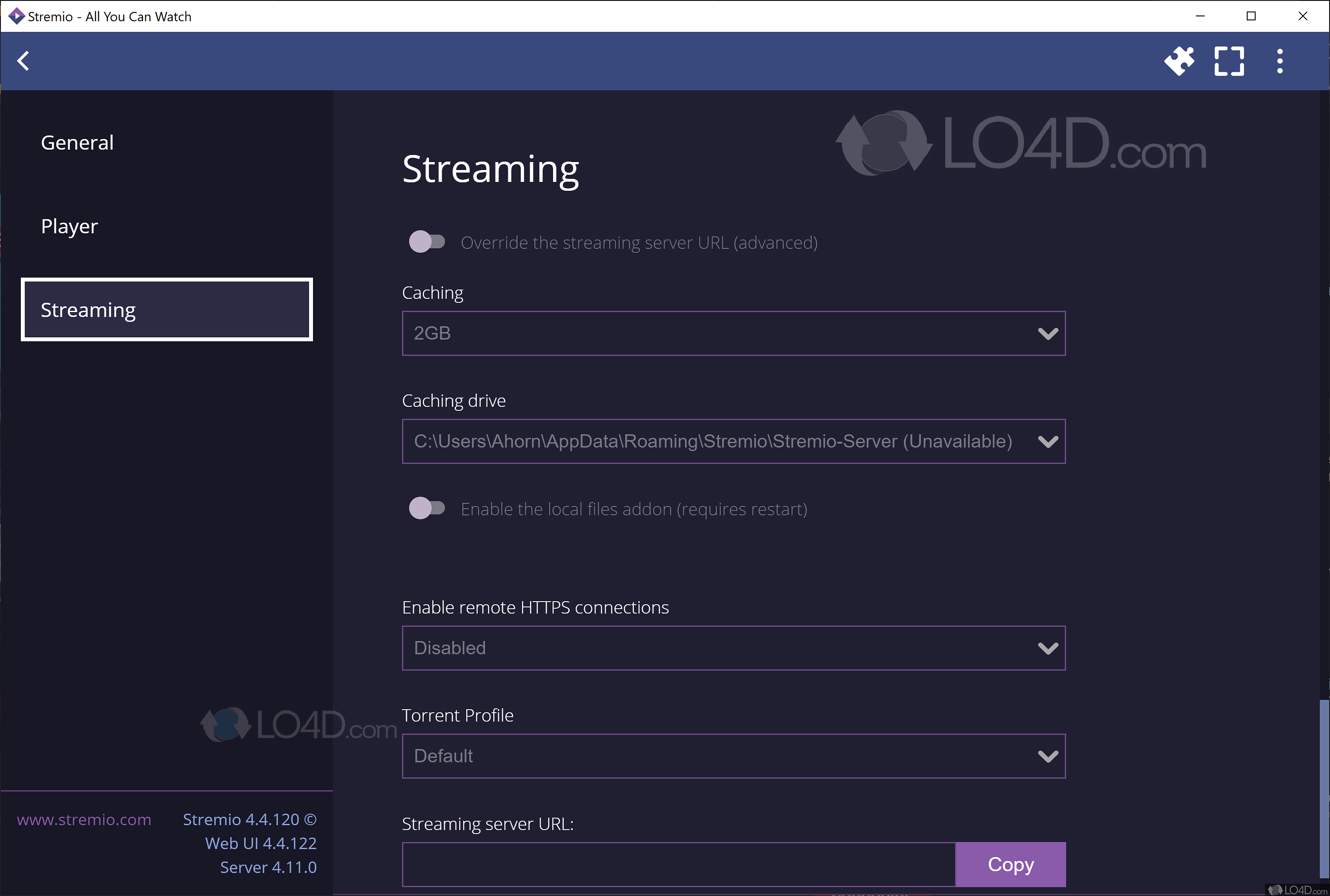Toggle fullscreen mode icon
Image resolution: width=1330 pixels, height=896 pixels.
(x=1229, y=61)
